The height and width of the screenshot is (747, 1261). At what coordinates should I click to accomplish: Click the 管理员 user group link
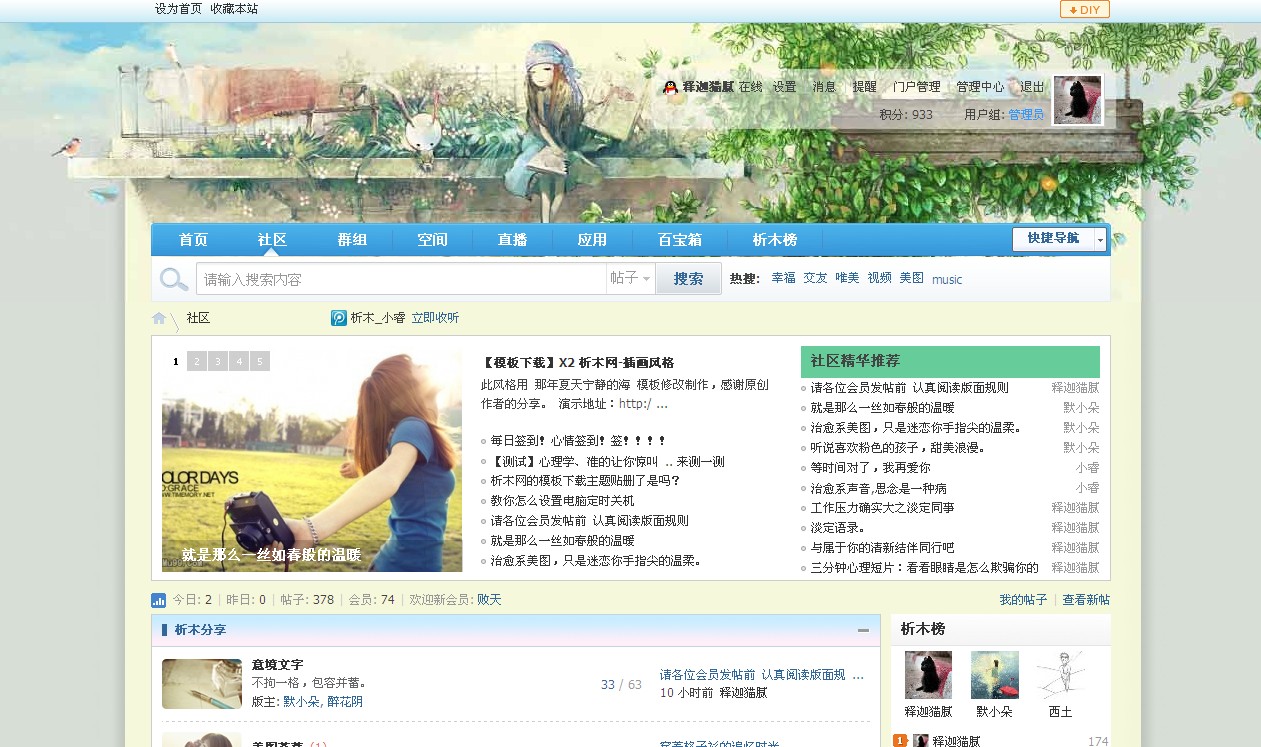[1026, 115]
